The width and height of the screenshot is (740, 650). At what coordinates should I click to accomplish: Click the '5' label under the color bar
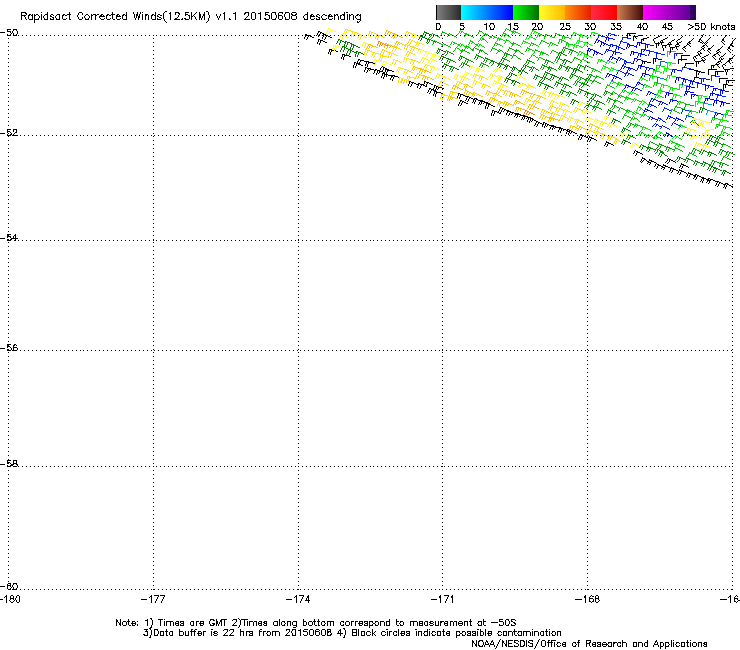coord(462,27)
